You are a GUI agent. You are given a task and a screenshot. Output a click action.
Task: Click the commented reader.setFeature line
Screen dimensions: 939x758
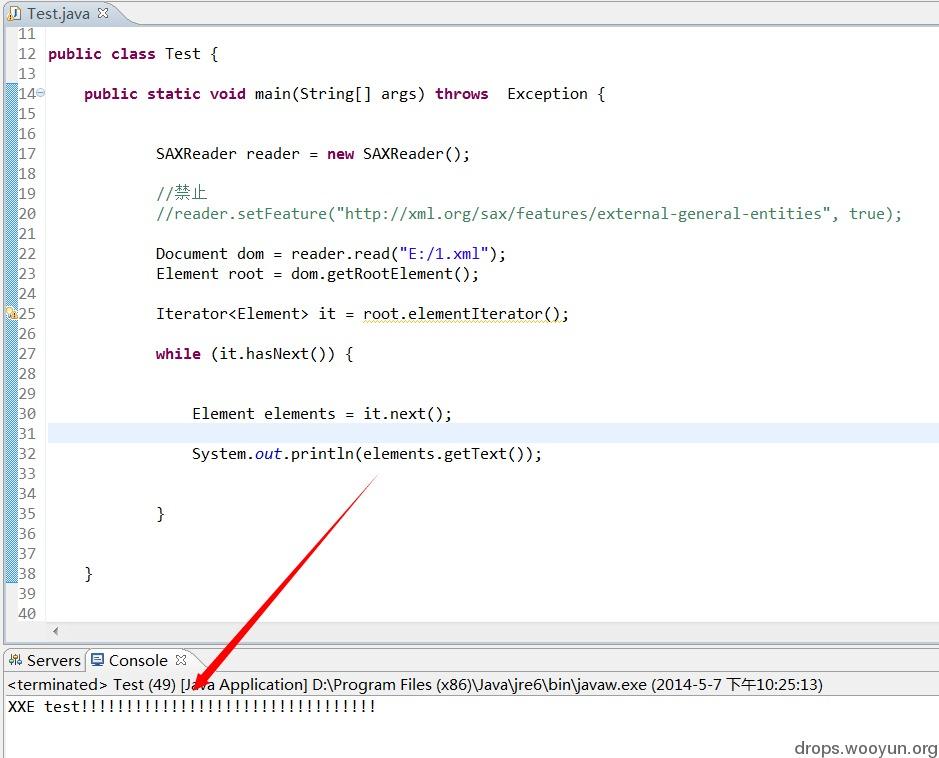(528, 213)
